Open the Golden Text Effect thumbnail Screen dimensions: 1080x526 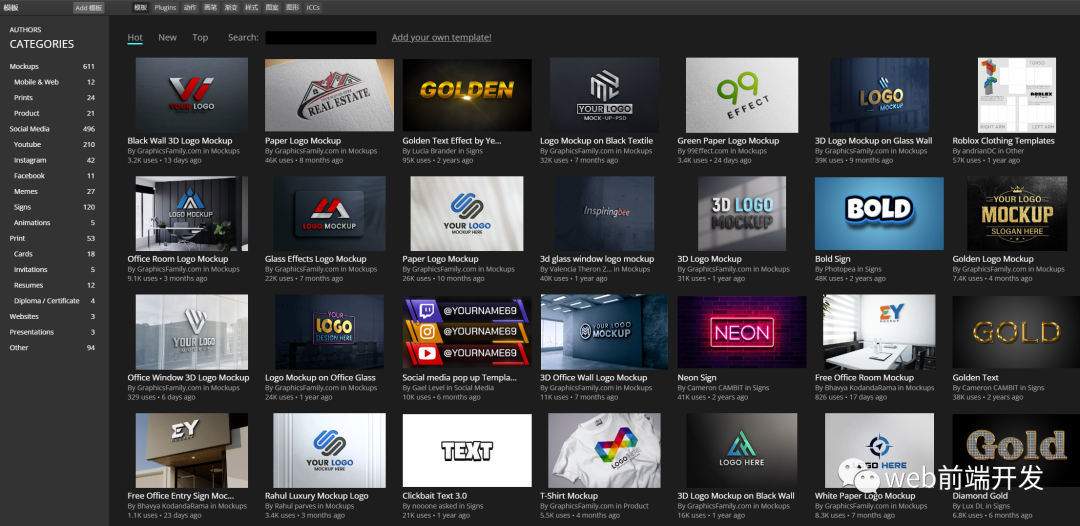[467, 95]
